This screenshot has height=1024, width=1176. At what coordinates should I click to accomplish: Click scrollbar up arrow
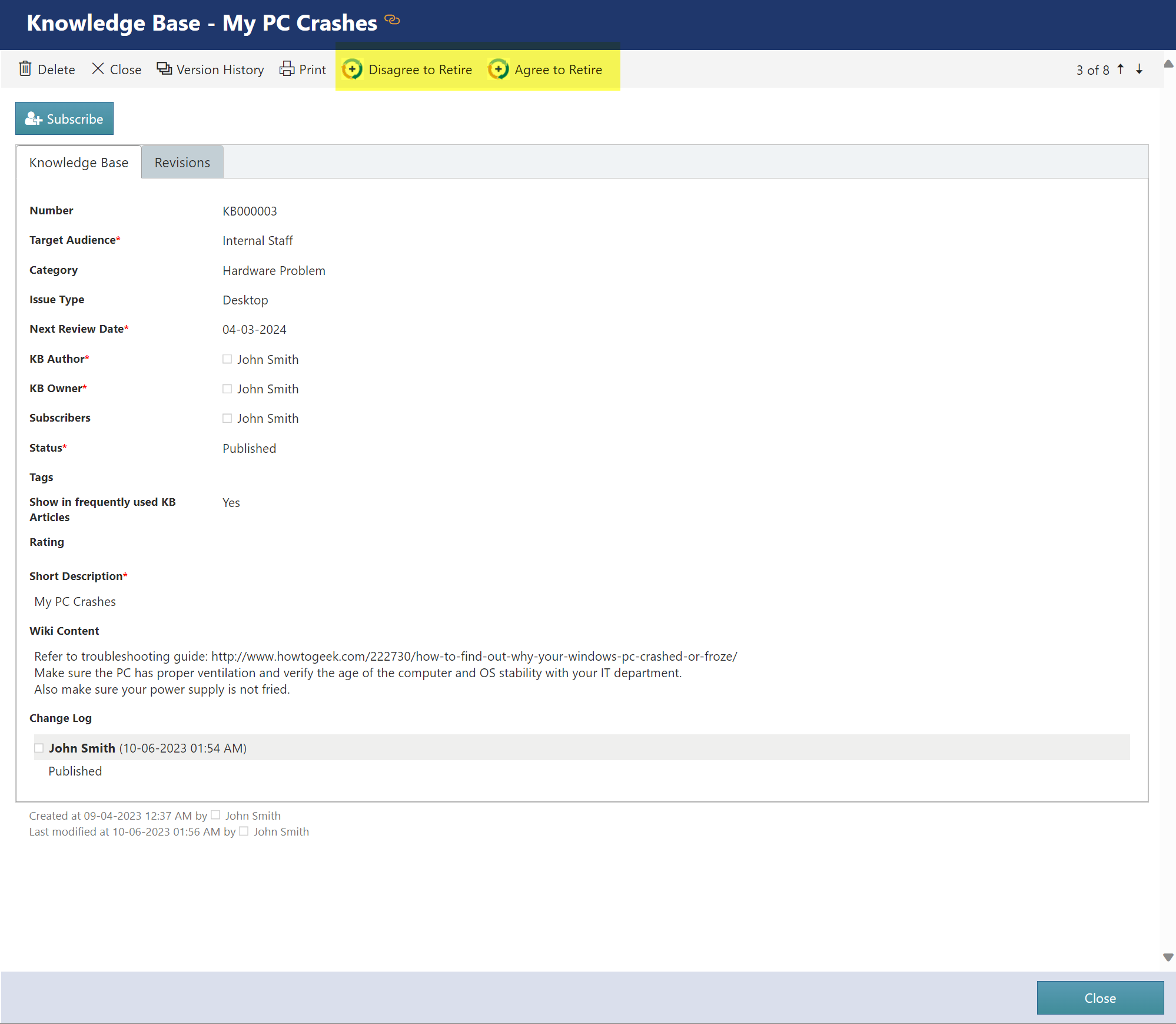pyautogui.click(x=1168, y=64)
